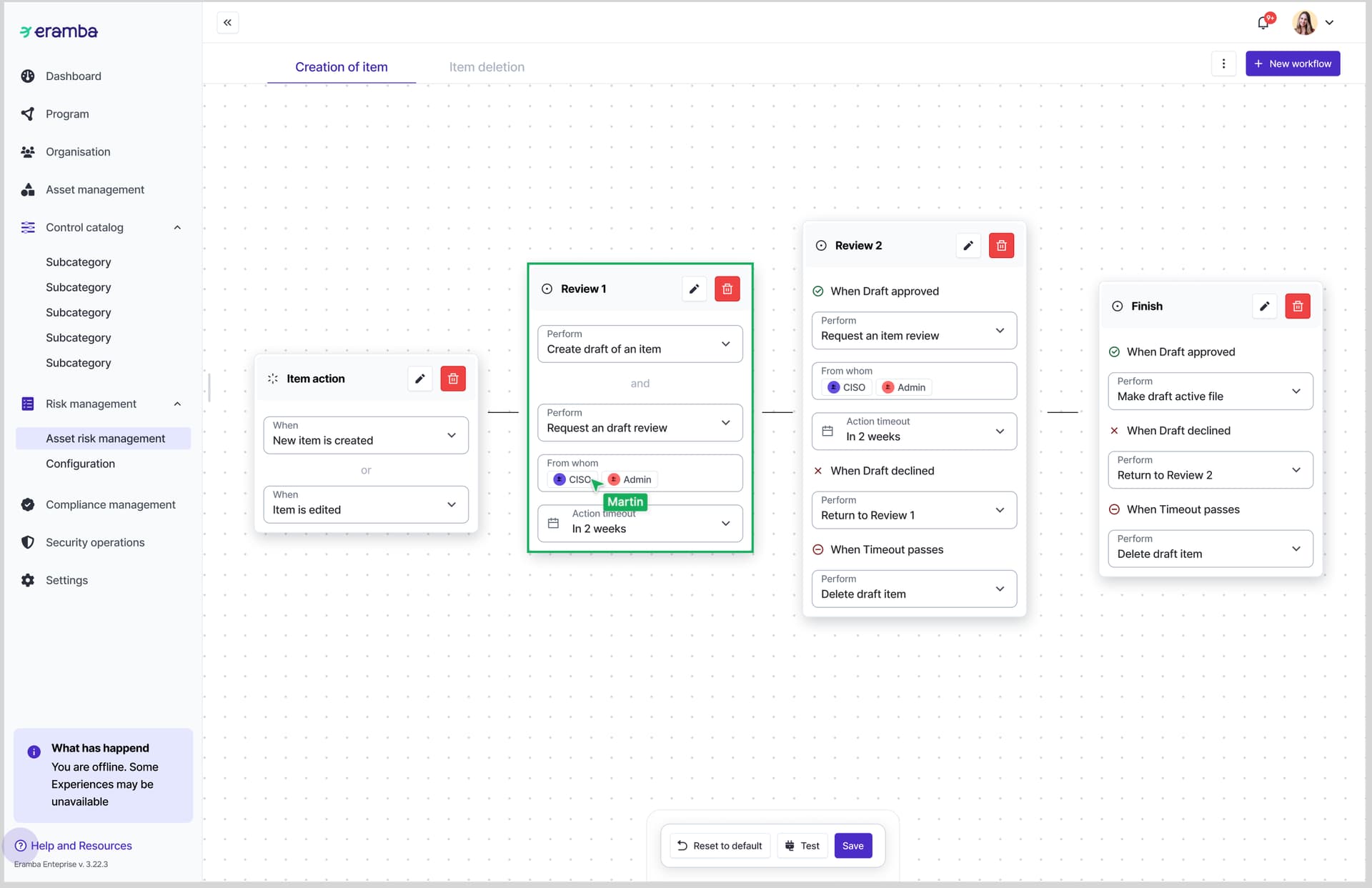
Task: Open Compliance management in sidebar
Action: point(110,504)
